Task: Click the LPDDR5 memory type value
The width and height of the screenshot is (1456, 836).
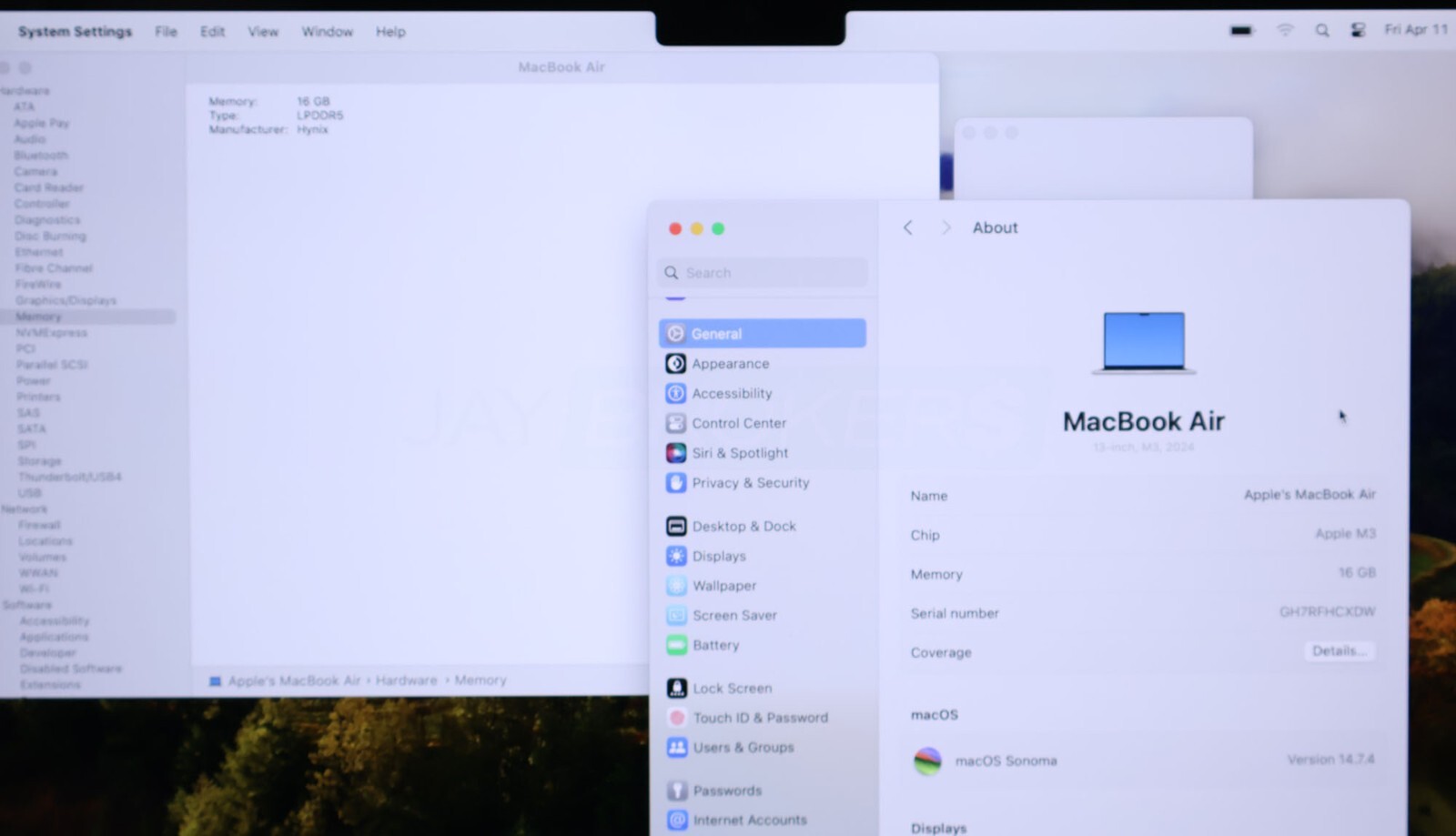Action: click(319, 116)
